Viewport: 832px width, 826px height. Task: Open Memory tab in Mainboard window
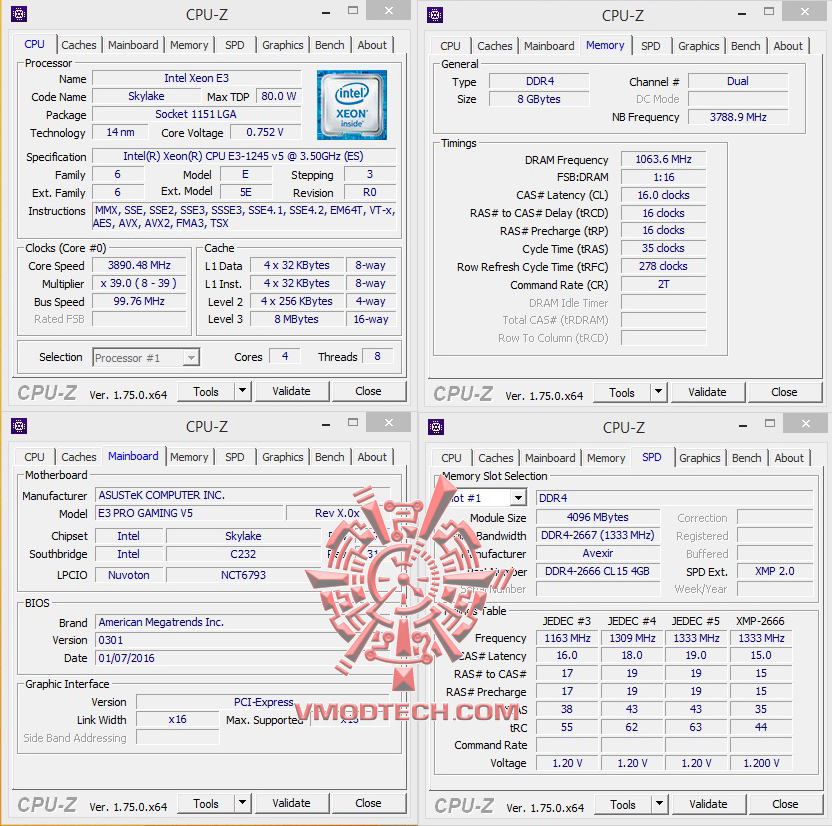[189, 457]
